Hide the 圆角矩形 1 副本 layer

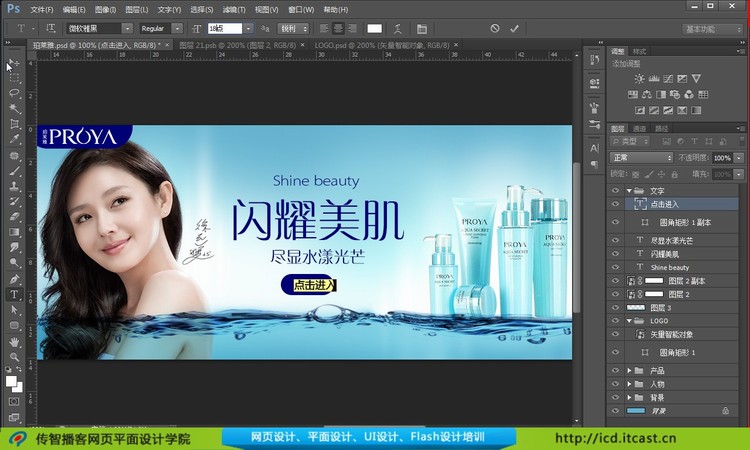(615, 222)
